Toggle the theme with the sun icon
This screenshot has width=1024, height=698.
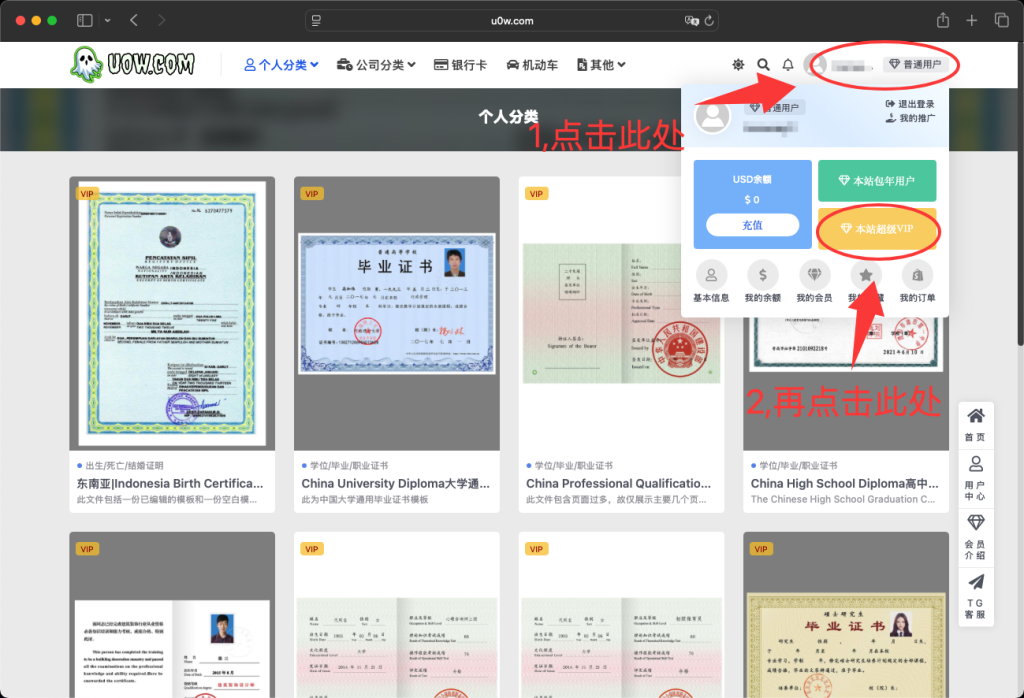[738, 65]
